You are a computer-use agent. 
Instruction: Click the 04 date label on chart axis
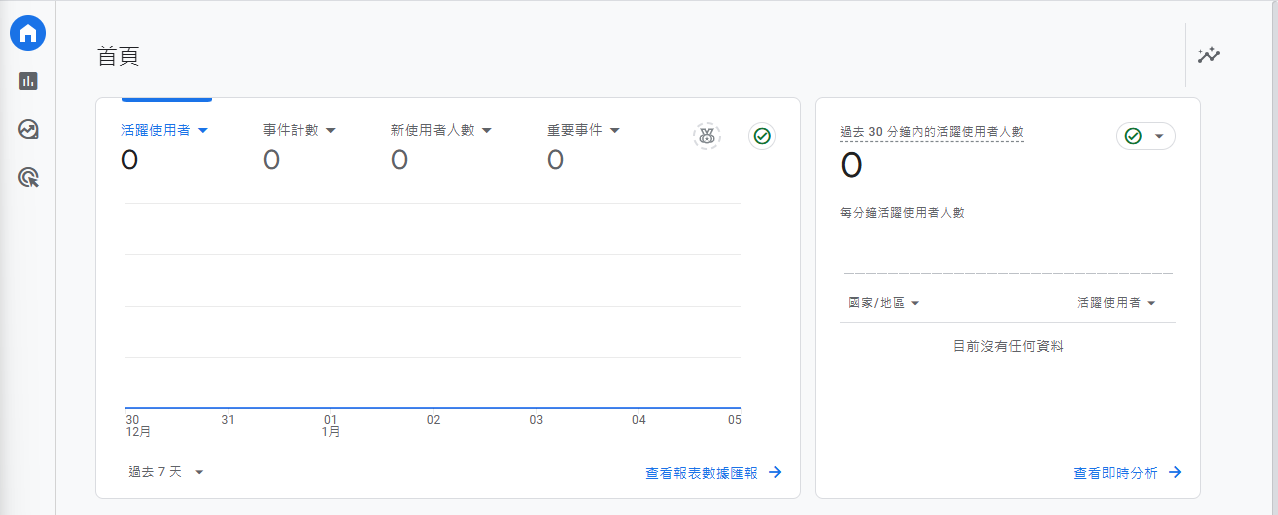click(x=639, y=420)
